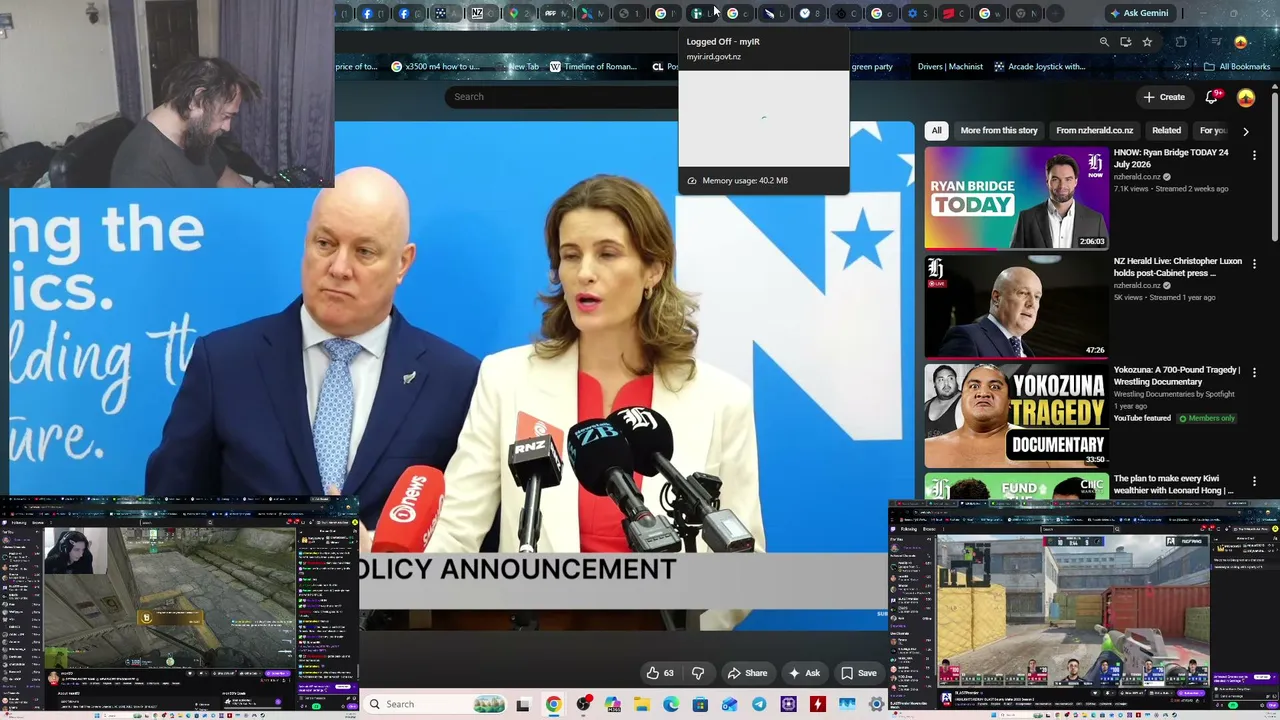Open the All Bookmarks folder

1237,67
